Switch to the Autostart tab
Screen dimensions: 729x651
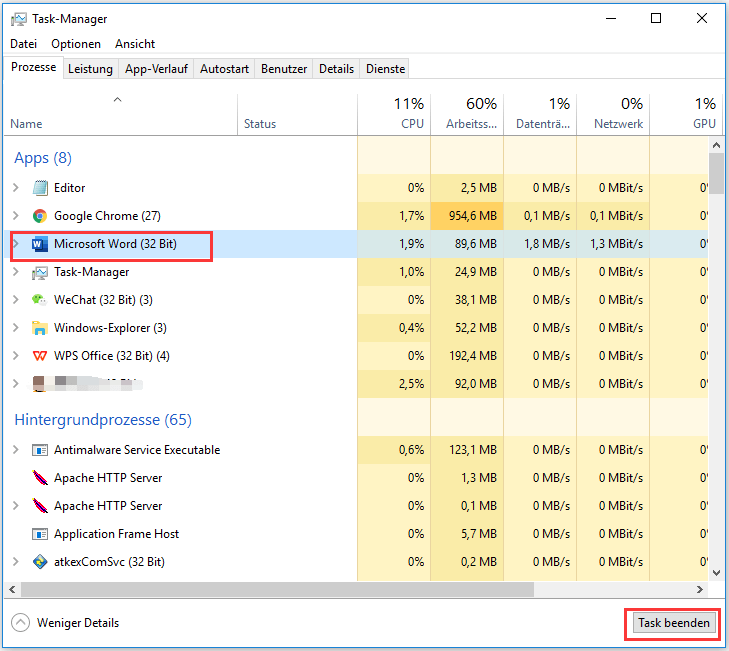click(x=224, y=69)
